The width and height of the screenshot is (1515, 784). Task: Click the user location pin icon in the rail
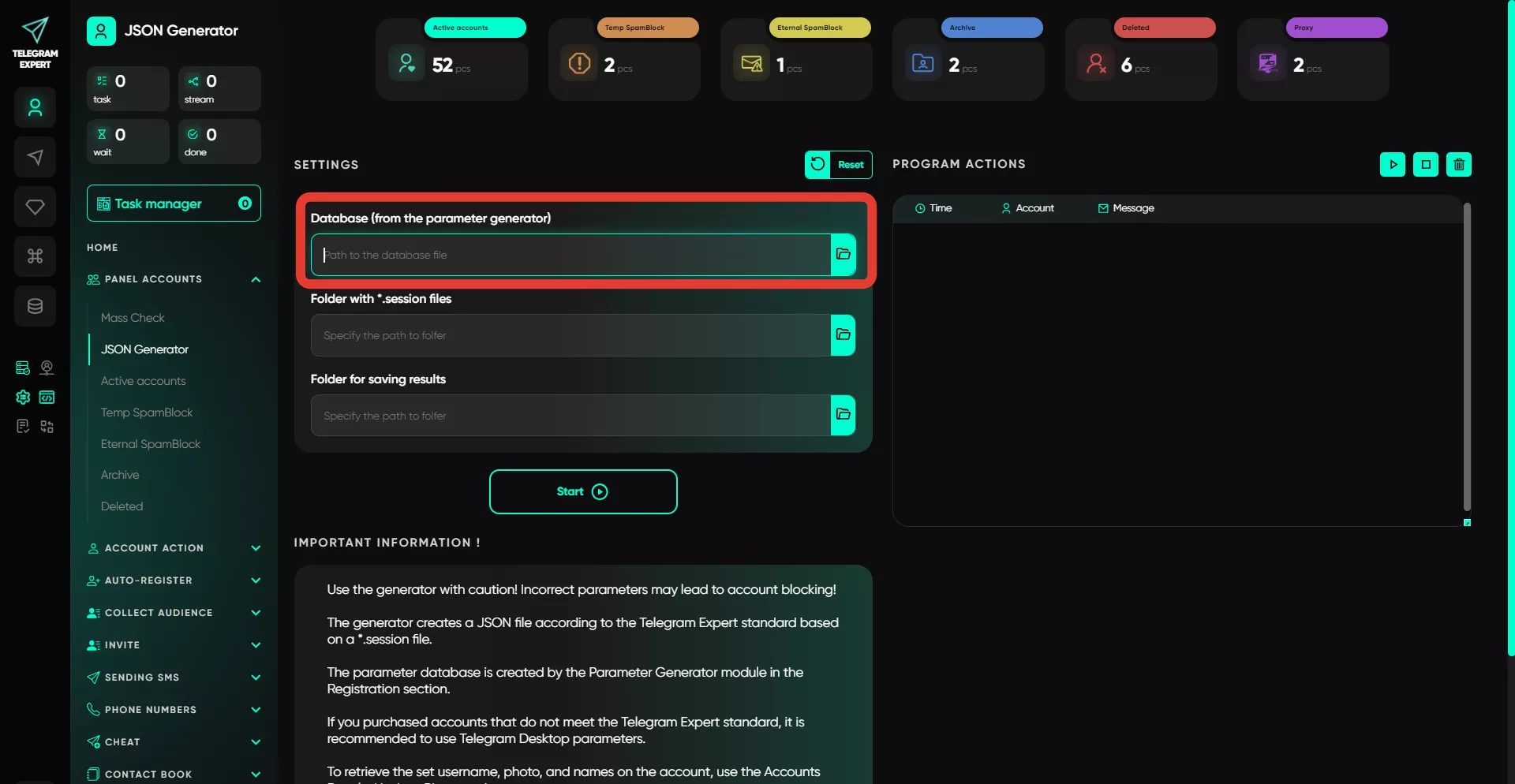pyautogui.click(x=47, y=368)
